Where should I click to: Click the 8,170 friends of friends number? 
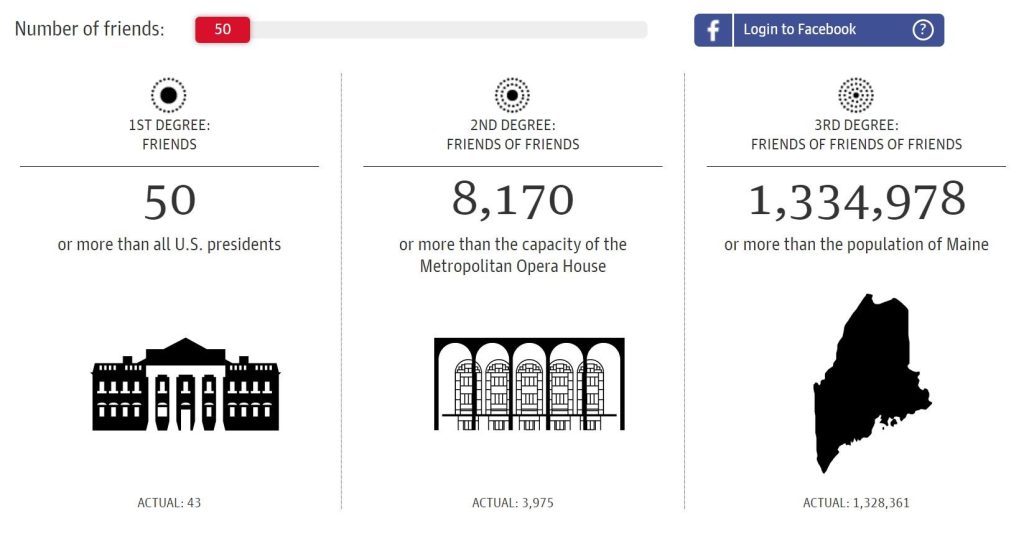(513, 200)
